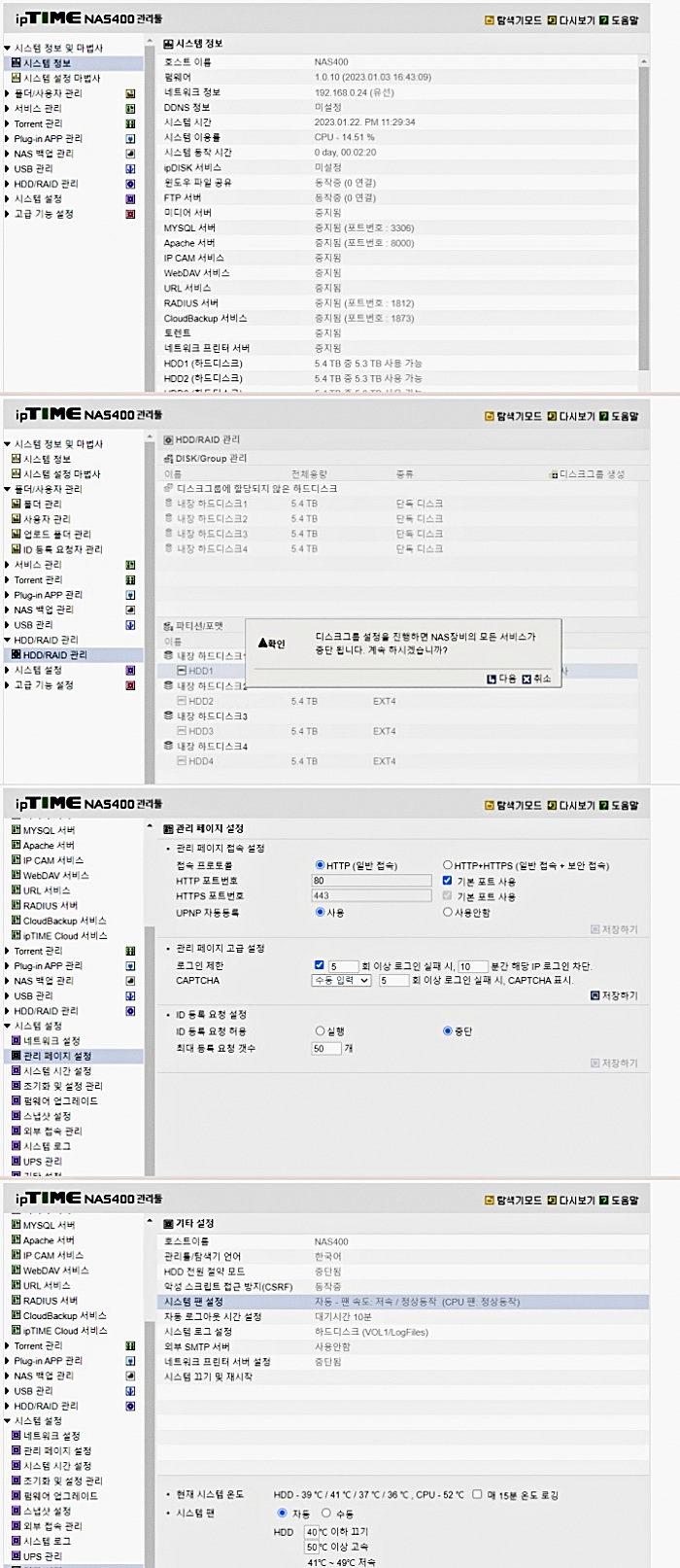680x1568 pixels.
Task: Click 다시보기 link in 관리 페이지 설정 screen header
Action: point(570,805)
